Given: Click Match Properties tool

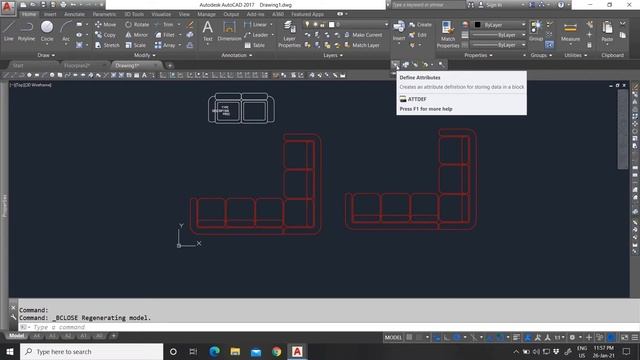Looking at the screenshot, I should point(448,34).
